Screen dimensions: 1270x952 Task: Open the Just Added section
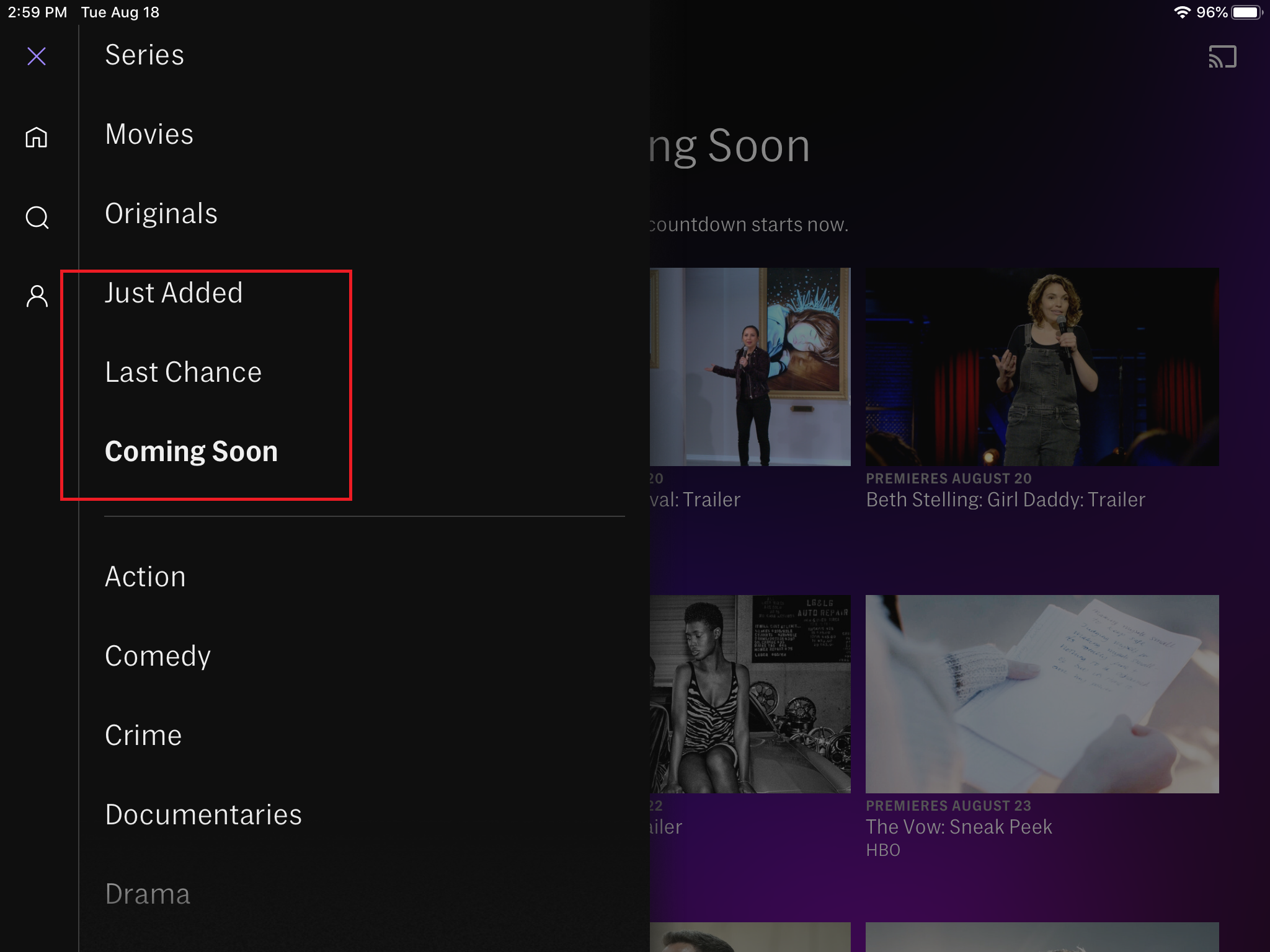coord(174,293)
